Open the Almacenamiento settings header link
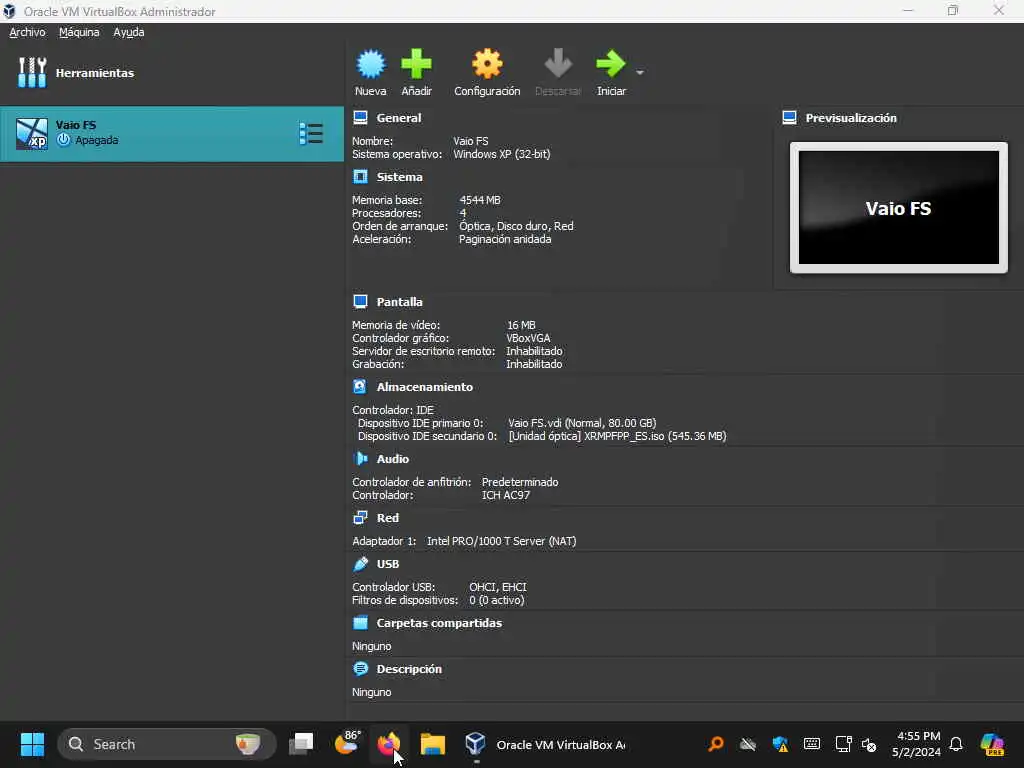1024x768 pixels. [424, 387]
